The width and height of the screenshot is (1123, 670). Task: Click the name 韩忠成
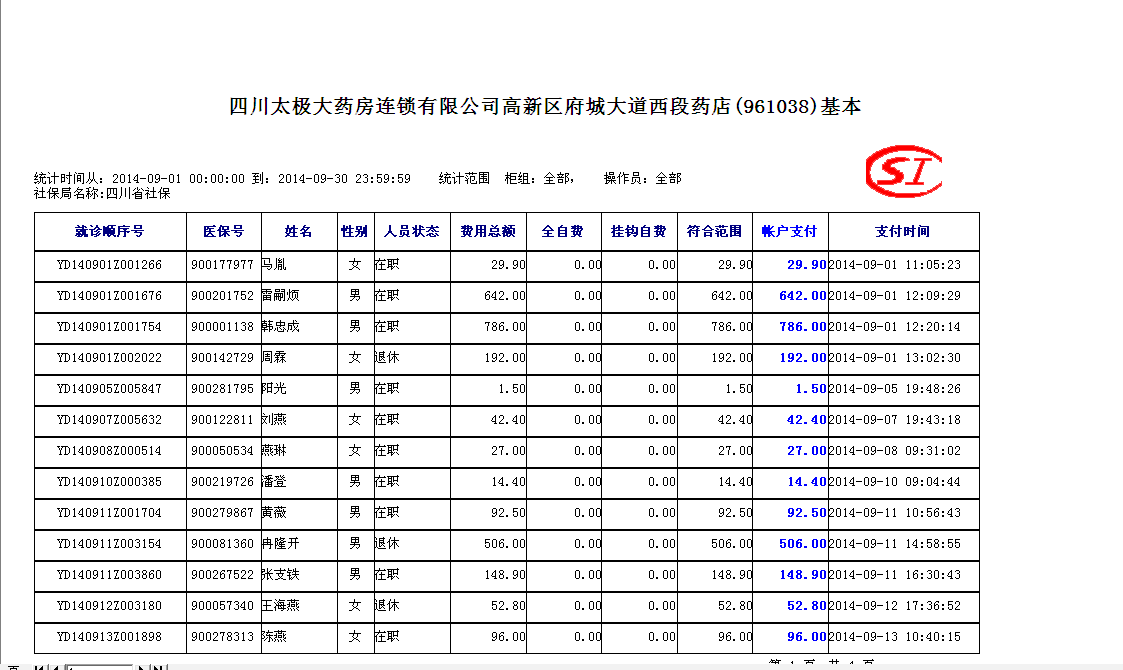[281, 327]
